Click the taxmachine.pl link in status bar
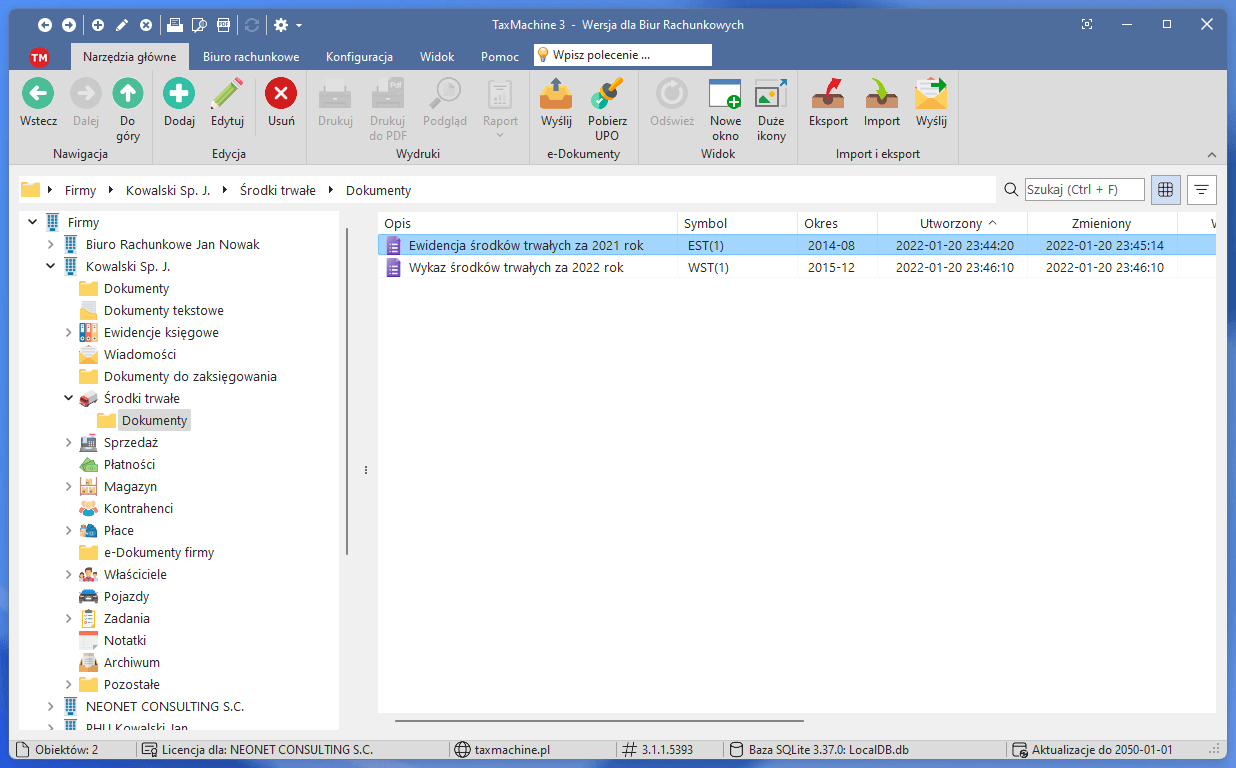This screenshot has width=1236, height=768. (x=510, y=750)
